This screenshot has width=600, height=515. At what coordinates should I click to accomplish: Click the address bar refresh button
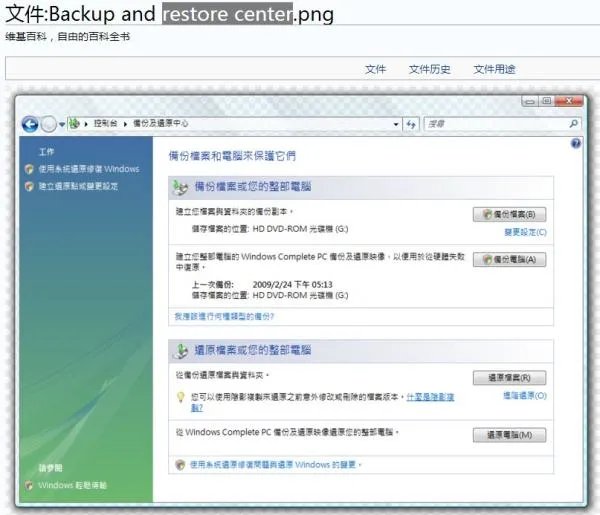[x=411, y=124]
